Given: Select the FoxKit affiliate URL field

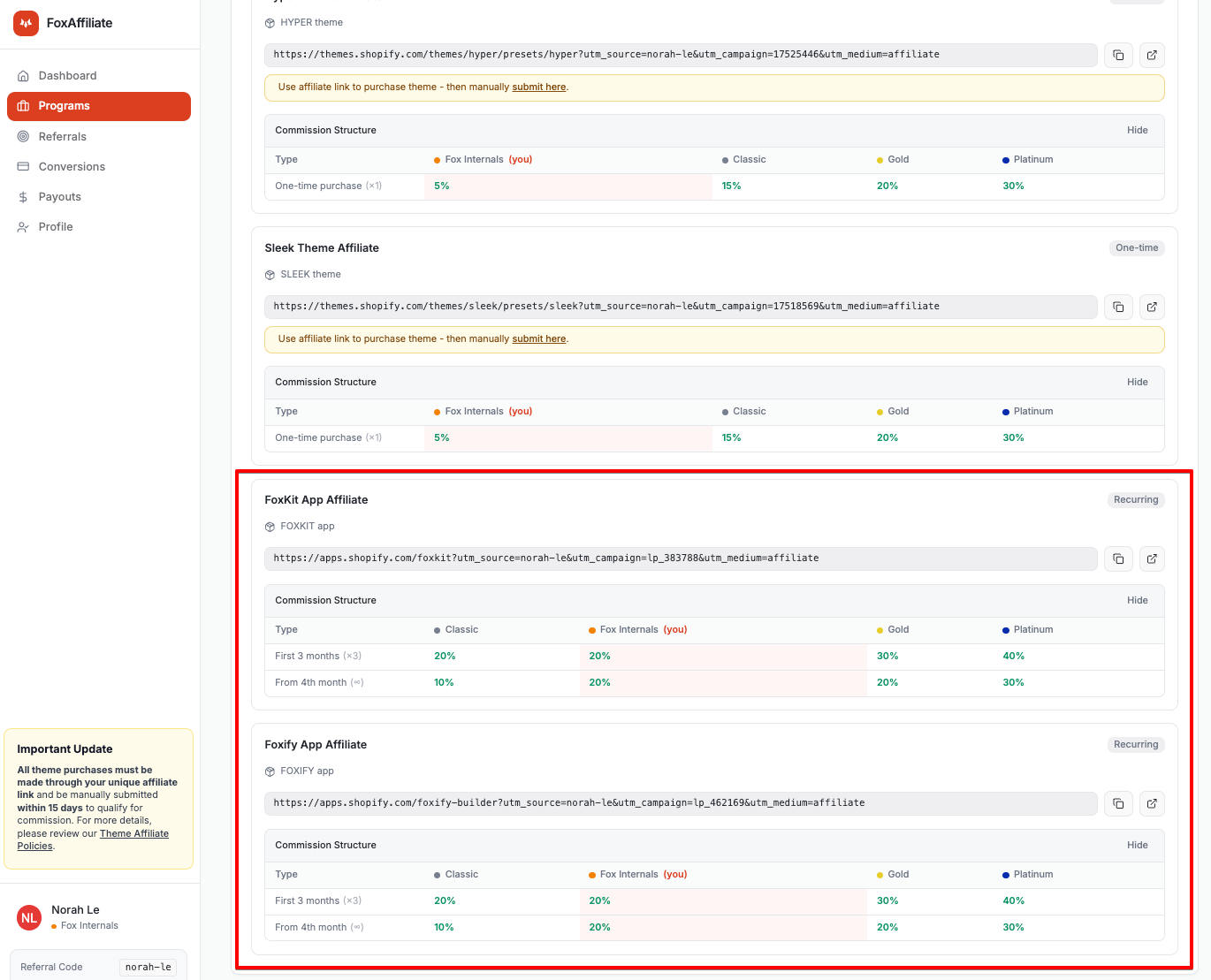Looking at the screenshot, I should point(681,558).
